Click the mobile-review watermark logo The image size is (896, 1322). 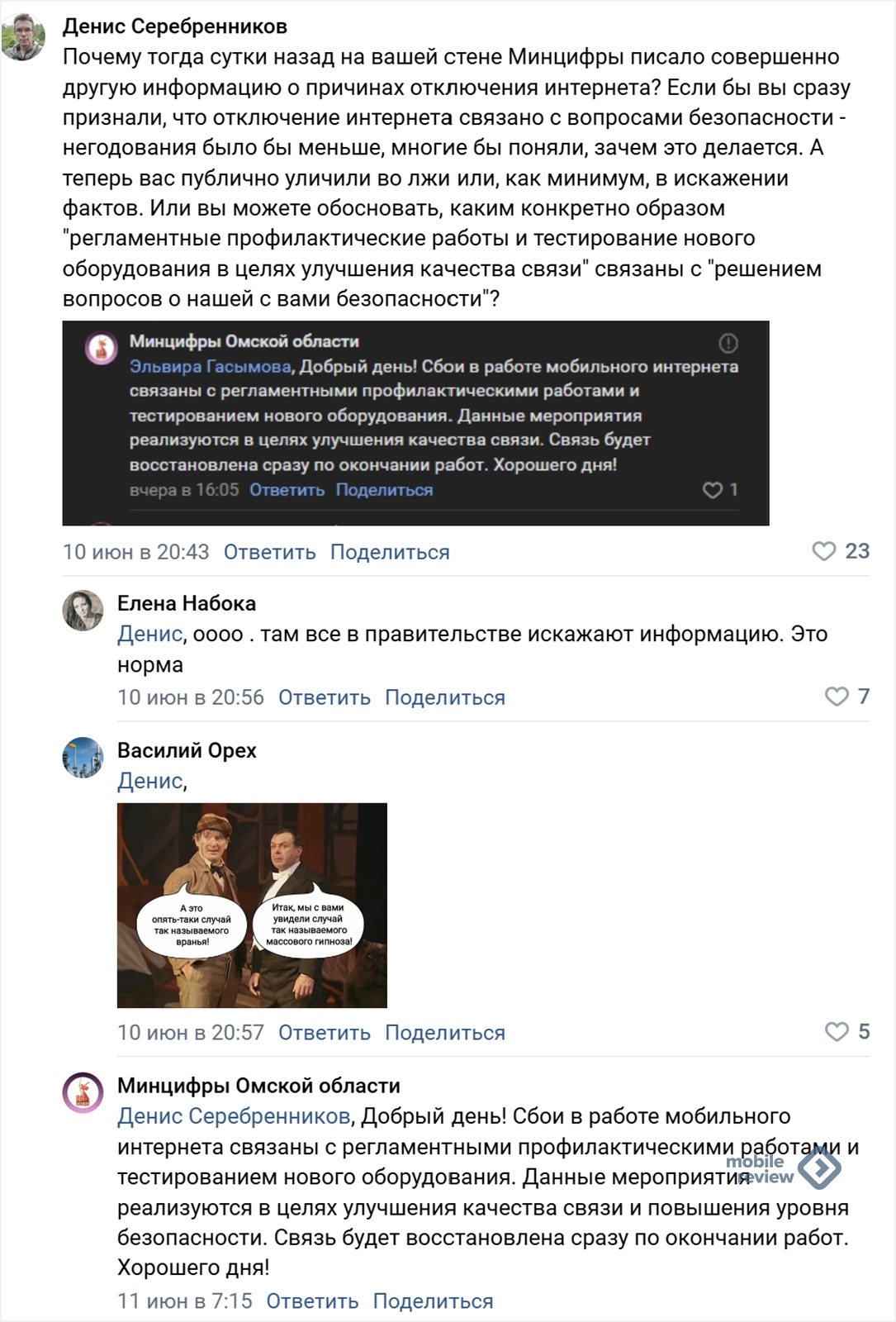tap(783, 1169)
